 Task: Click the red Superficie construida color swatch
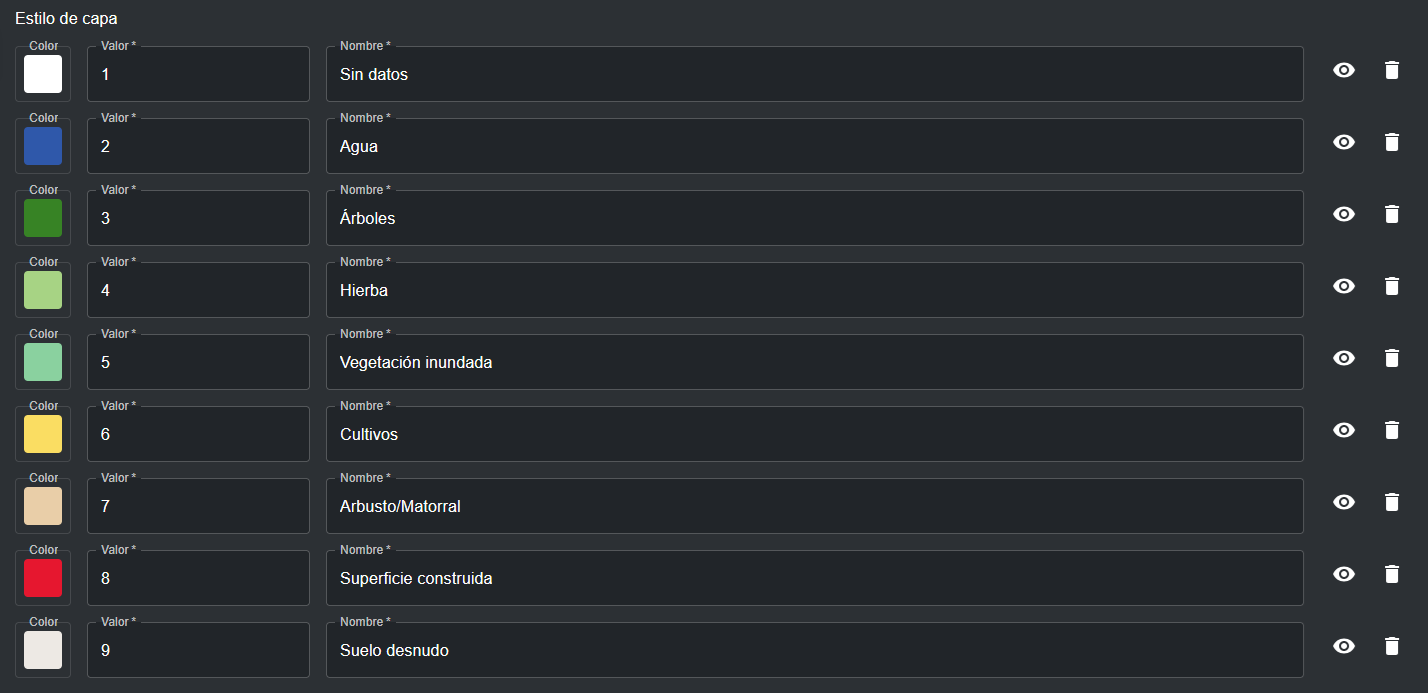(x=43, y=578)
